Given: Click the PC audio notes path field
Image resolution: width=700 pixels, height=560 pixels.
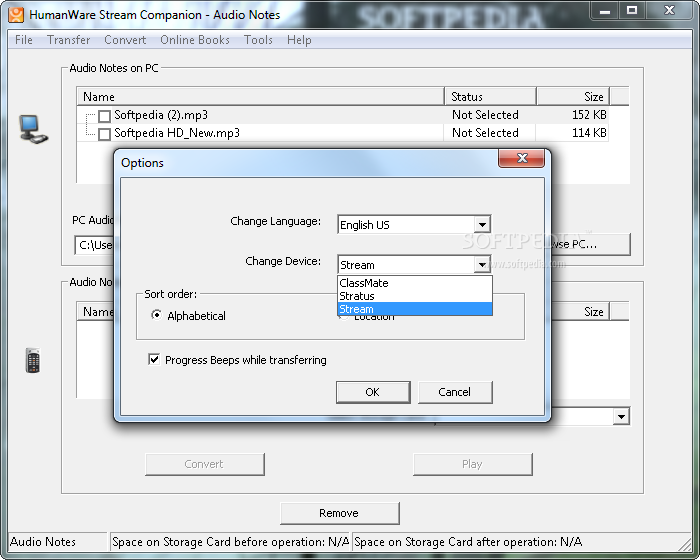Looking at the screenshot, I should [x=94, y=245].
